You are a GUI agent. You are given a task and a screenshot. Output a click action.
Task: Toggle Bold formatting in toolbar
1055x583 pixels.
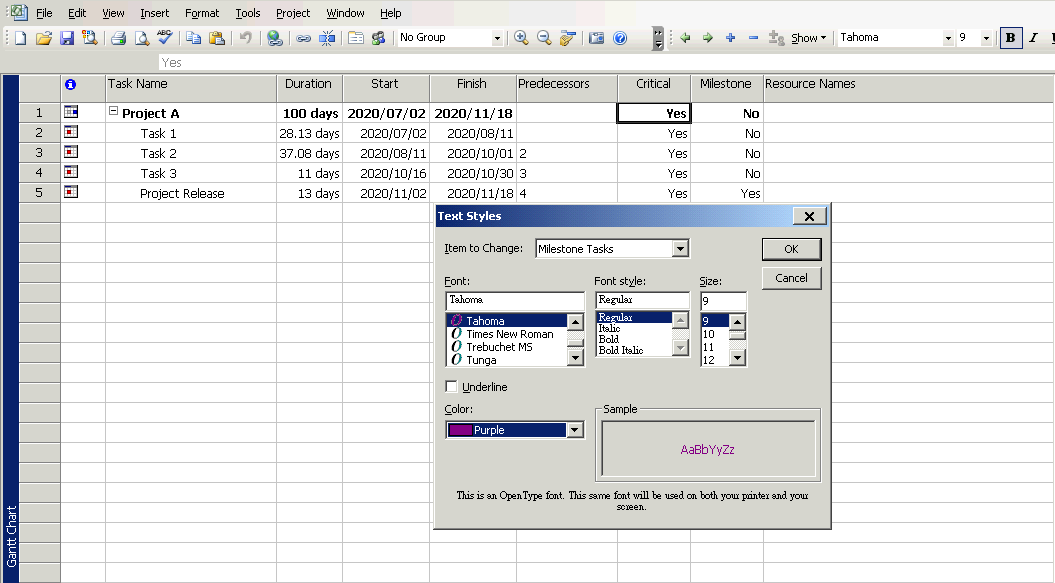(x=1011, y=38)
